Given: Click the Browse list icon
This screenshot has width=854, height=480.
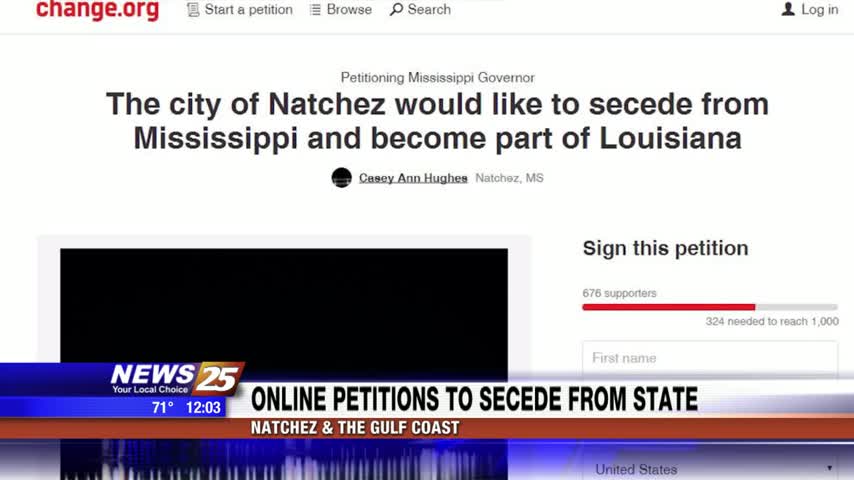Looking at the screenshot, I should pos(315,10).
